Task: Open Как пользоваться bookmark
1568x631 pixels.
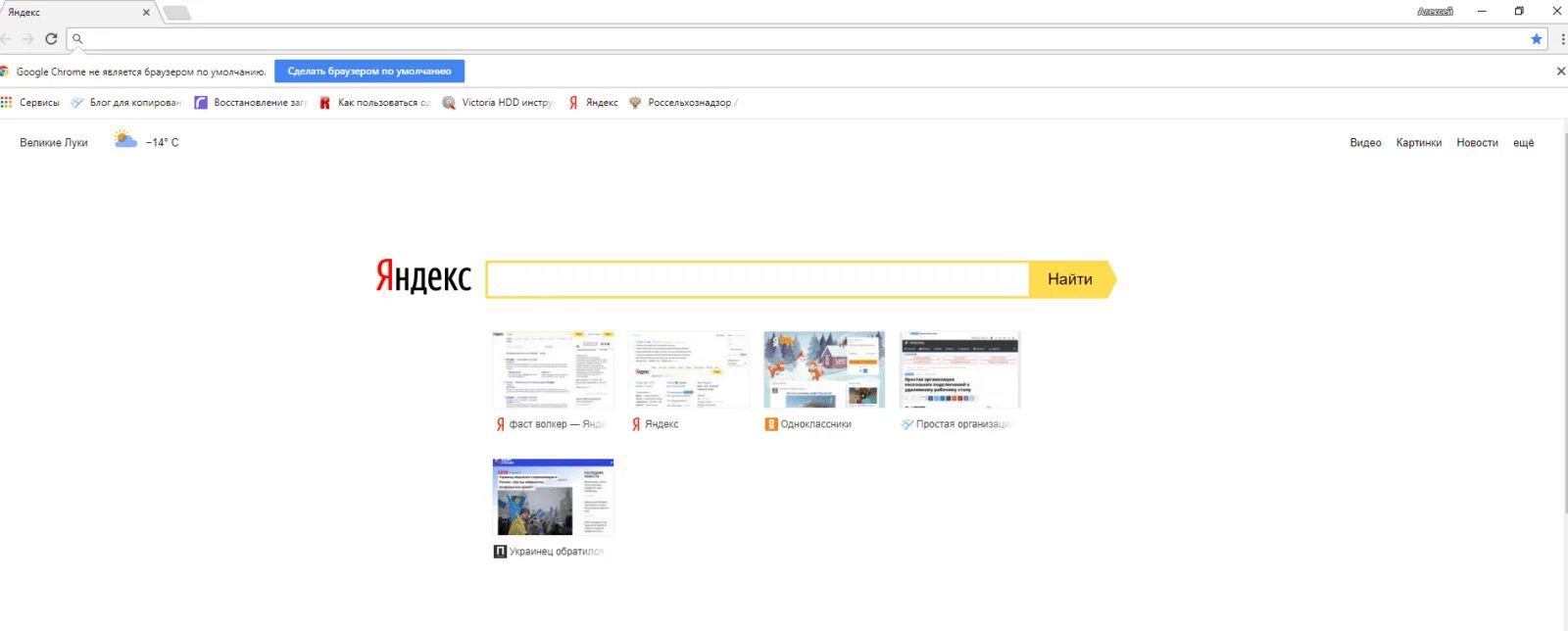Action: click(374, 103)
